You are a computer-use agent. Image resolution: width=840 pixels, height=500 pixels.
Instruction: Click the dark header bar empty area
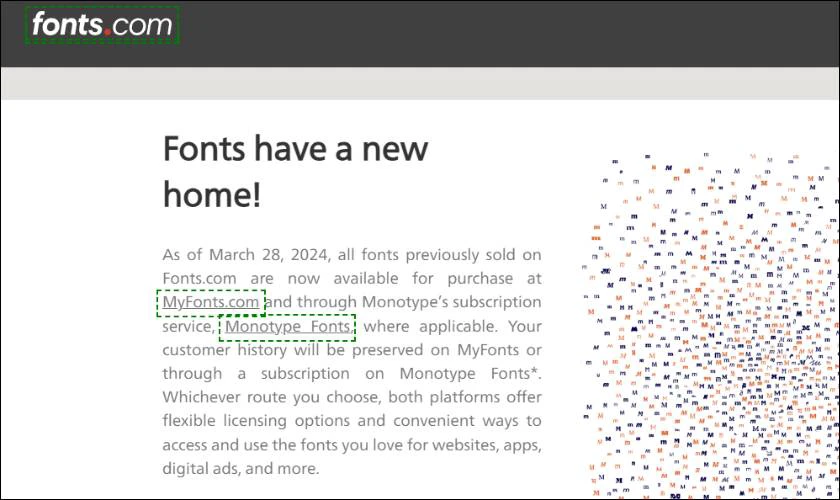coord(500,33)
